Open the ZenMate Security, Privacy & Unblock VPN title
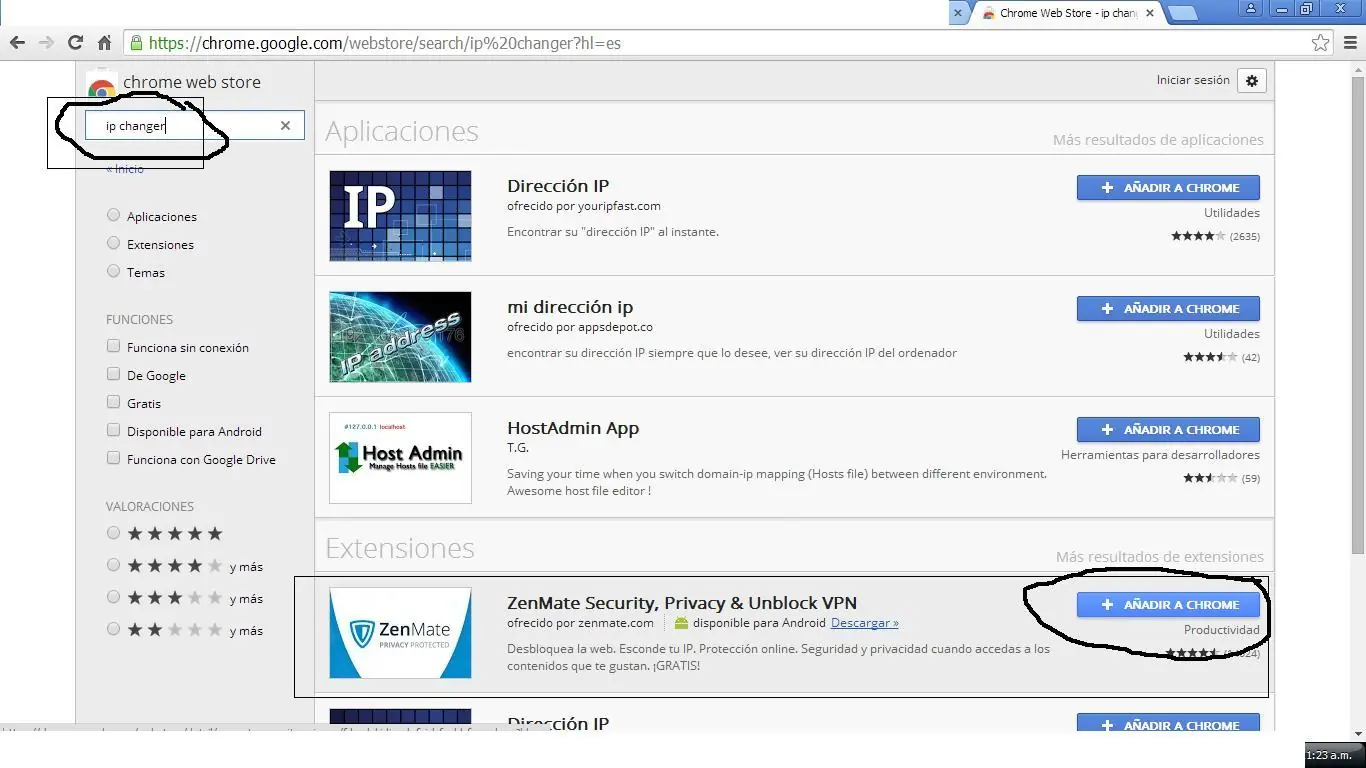 point(682,603)
